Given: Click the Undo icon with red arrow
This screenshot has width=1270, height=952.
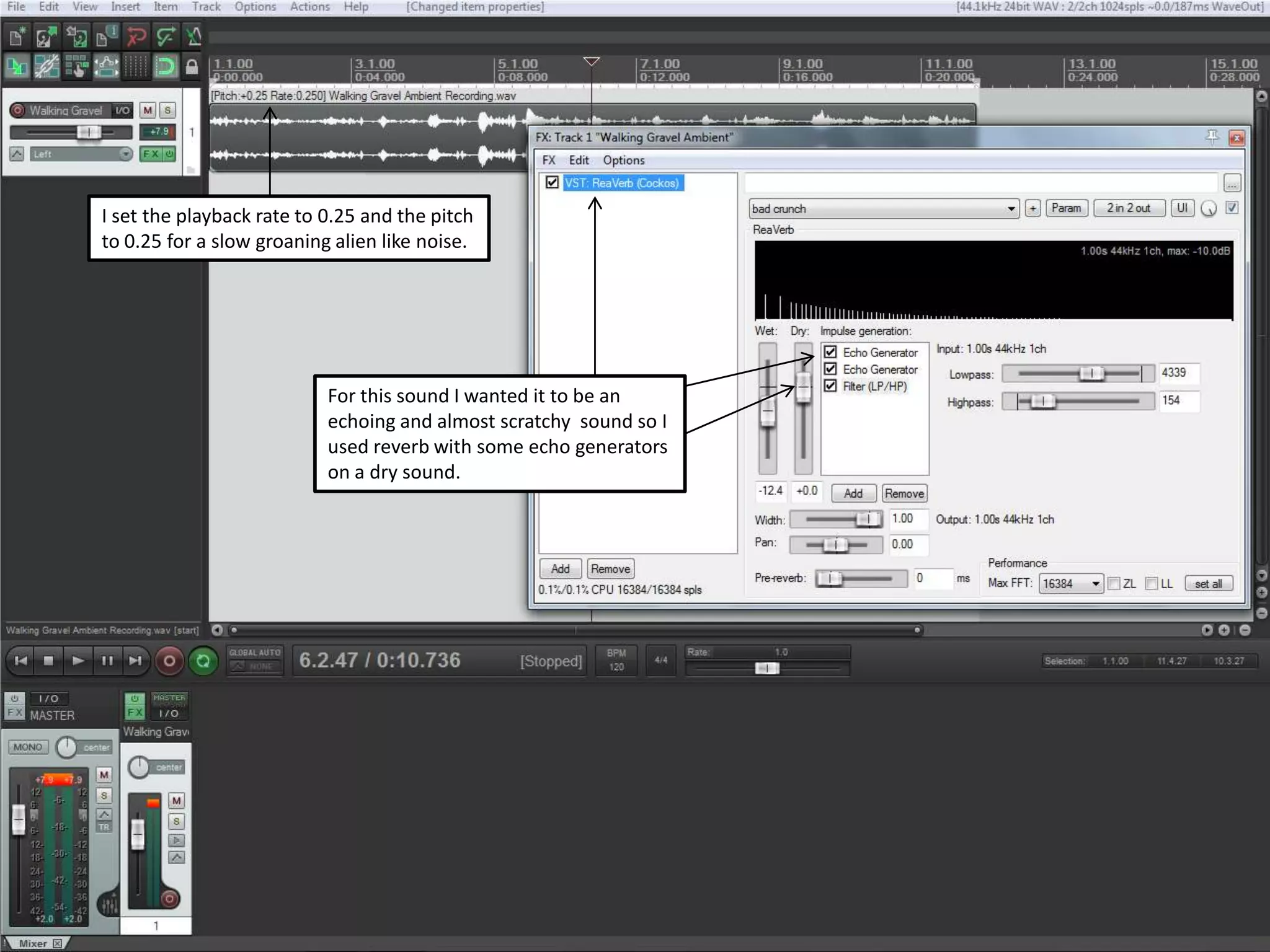Looking at the screenshot, I should pyautogui.click(x=136, y=37).
